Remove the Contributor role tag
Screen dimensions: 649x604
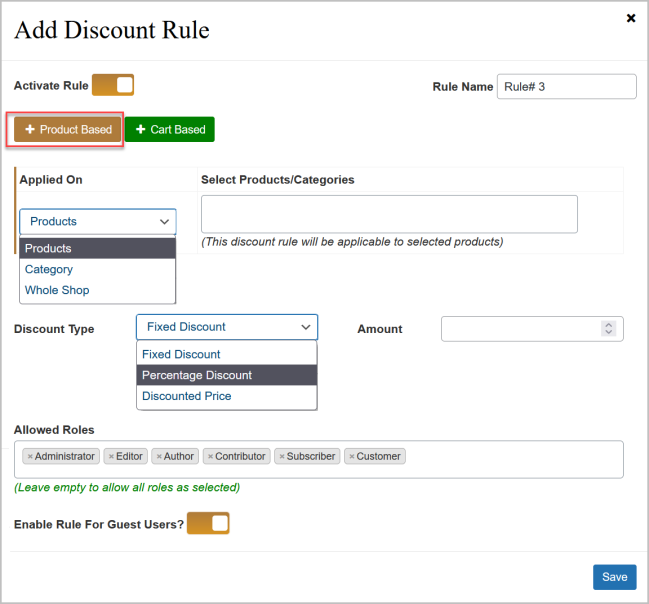(x=210, y=457)
